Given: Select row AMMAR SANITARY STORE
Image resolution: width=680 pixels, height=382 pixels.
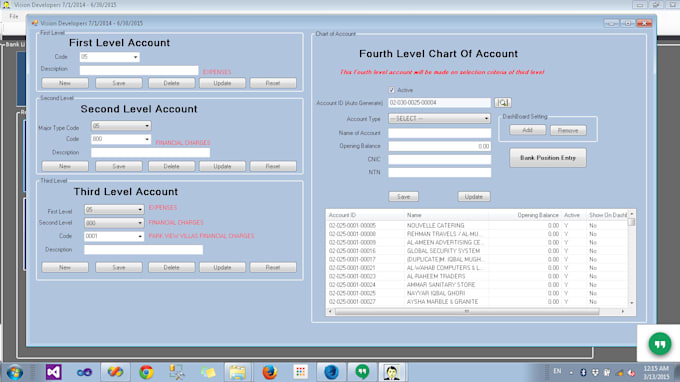Looking at the screenshot, I should pos(477,285).
